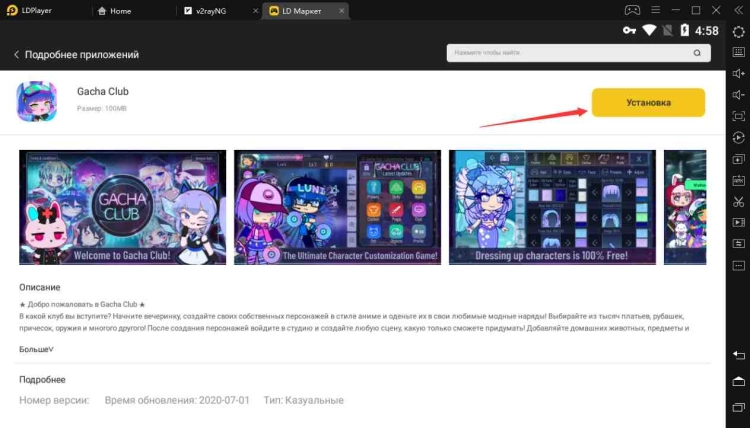Click the Wi-Fi status icon
The image size is (750, 428).
pos(649,31)
